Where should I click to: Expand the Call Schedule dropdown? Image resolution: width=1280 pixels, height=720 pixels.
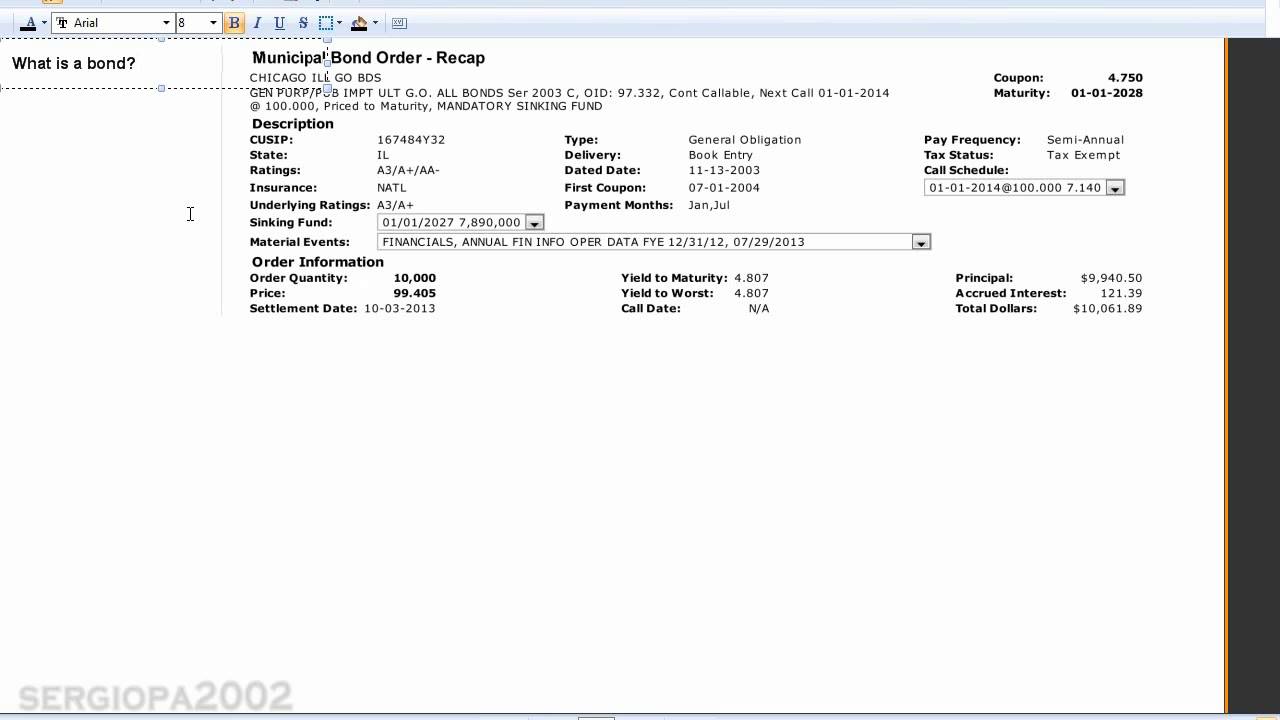coord(1115,188)
